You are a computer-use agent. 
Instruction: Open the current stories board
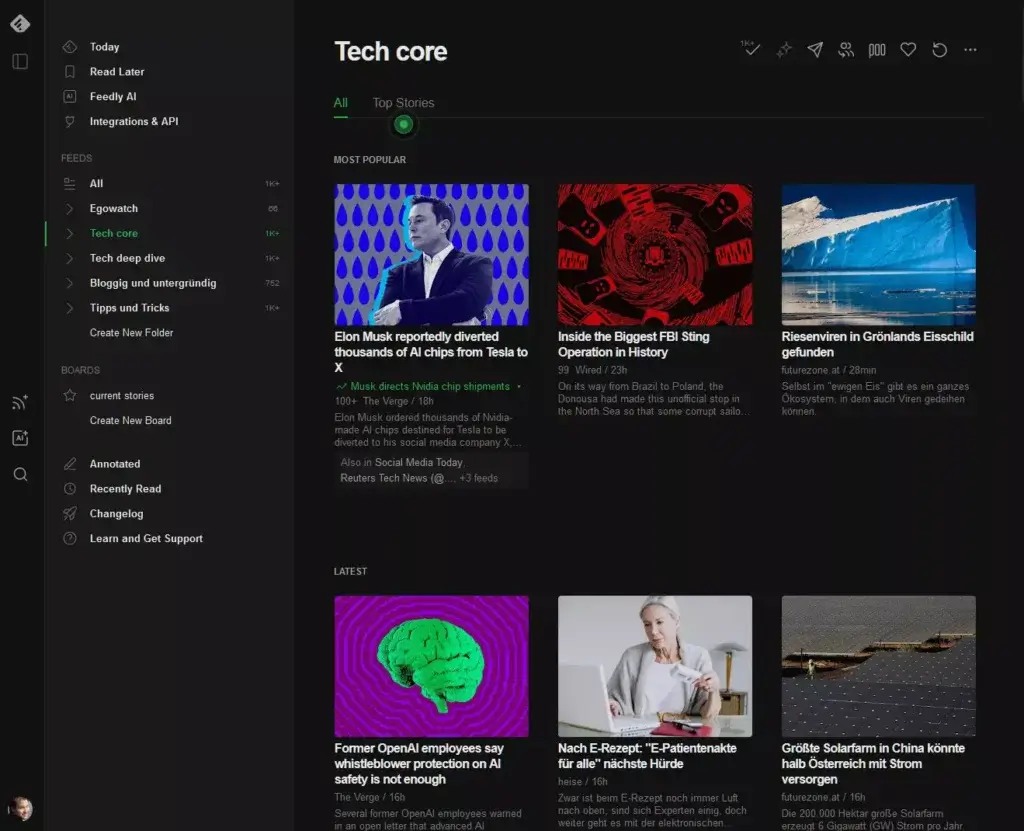point(121,395)
